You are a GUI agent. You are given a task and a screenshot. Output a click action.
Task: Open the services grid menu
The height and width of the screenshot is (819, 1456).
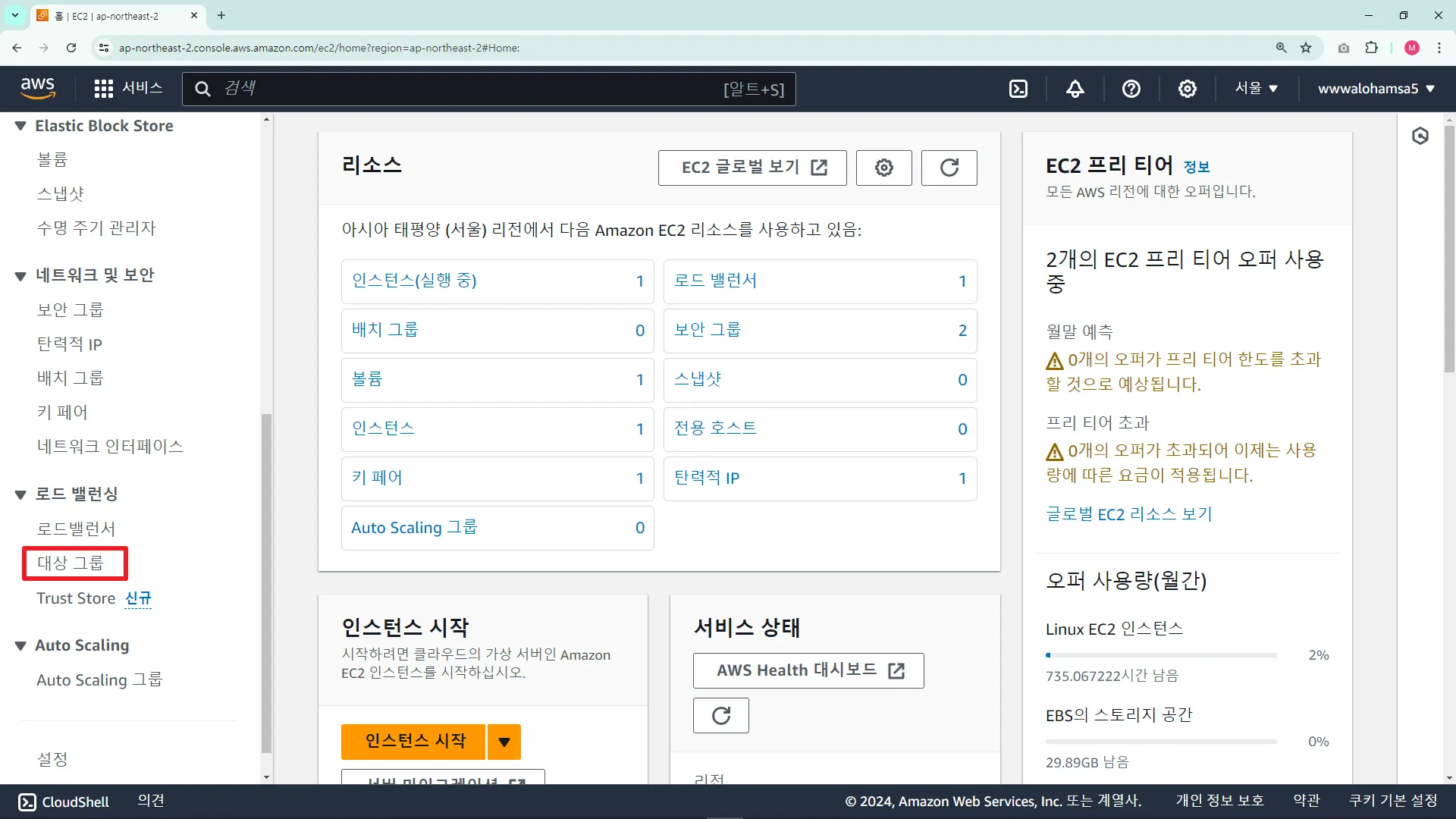[x=103, y=89]
